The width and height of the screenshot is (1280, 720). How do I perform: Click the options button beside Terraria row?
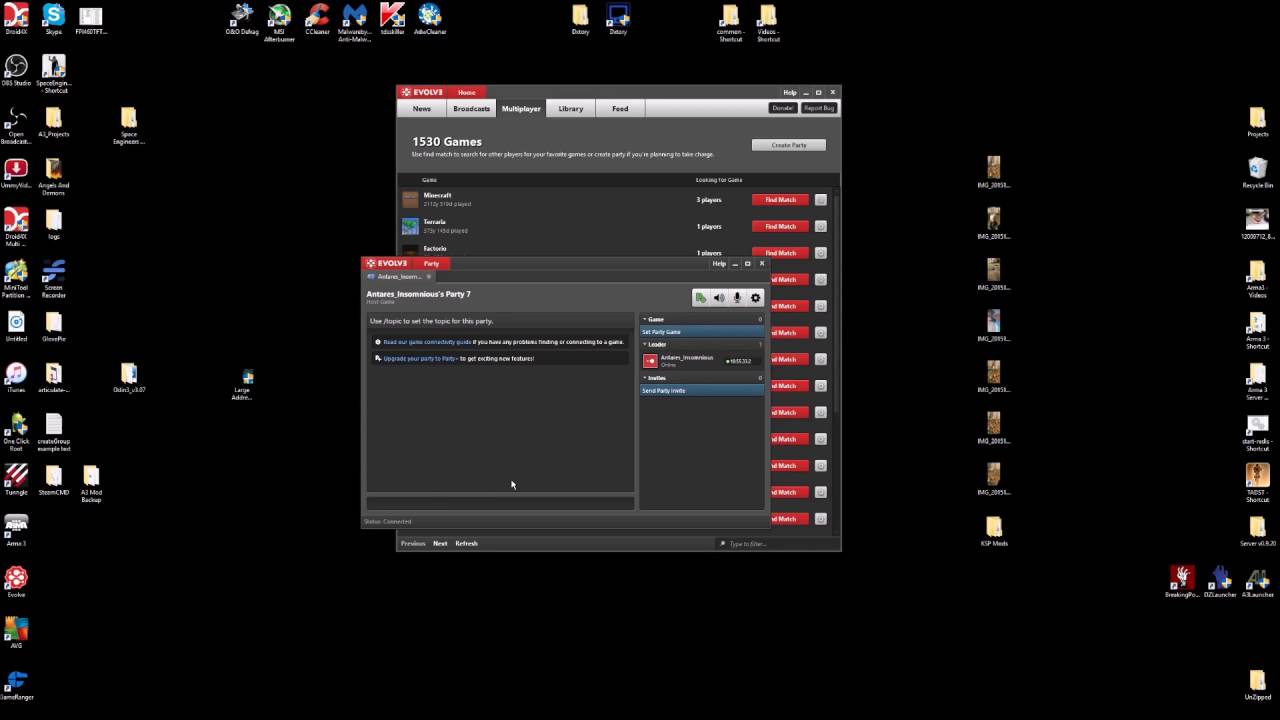(x=820, y=226)
